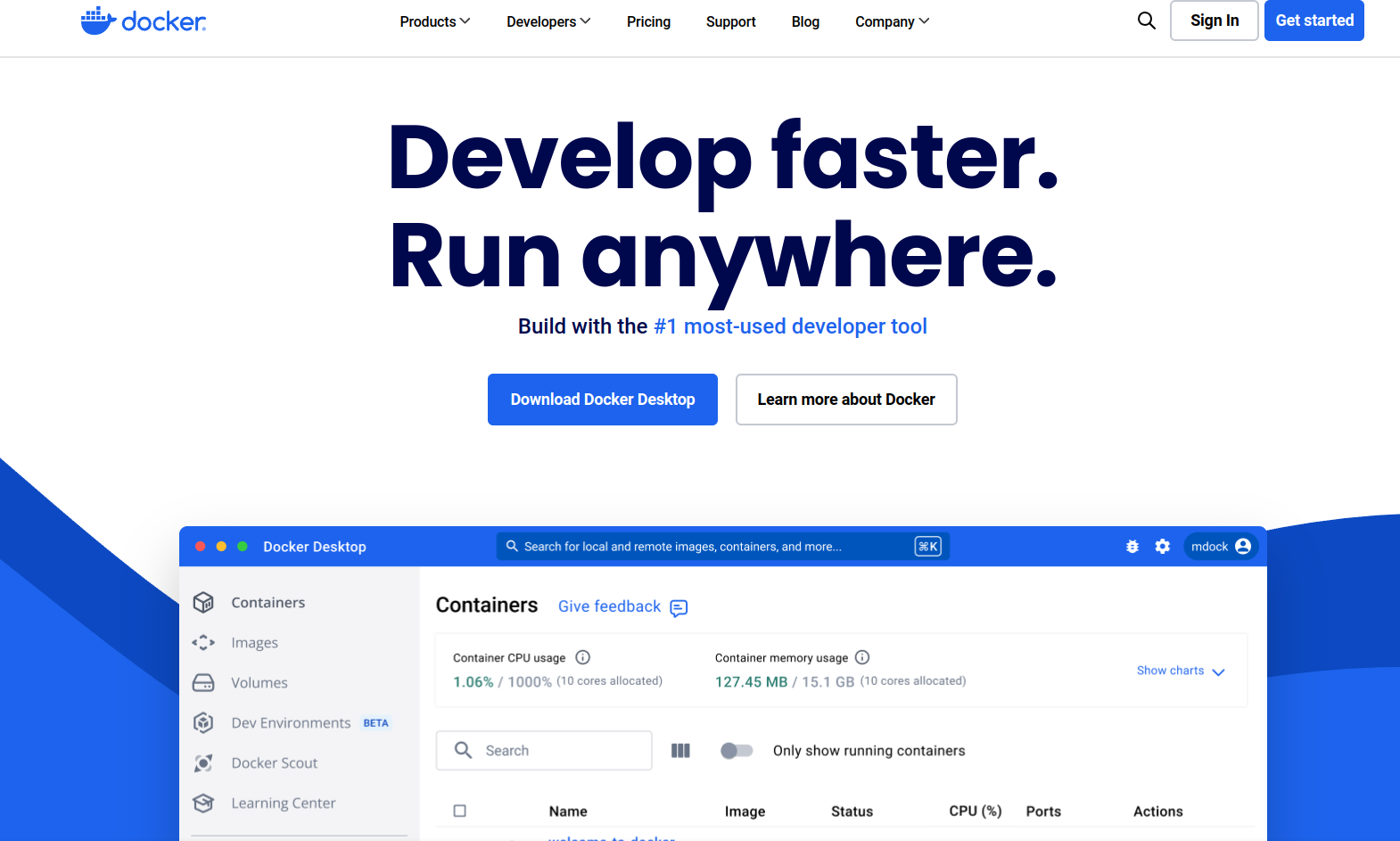Open the Pricing page
Viewport: 1400px width, 841px height.
click(x=648, y=21)
